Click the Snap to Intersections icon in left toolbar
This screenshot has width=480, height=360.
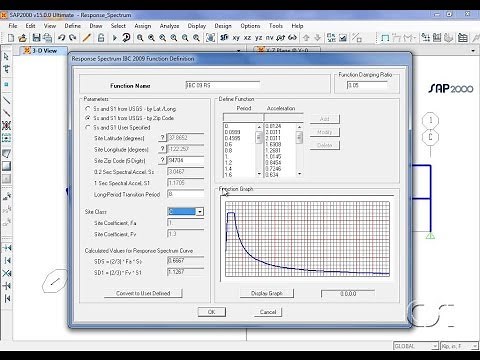tap(6, 273)
